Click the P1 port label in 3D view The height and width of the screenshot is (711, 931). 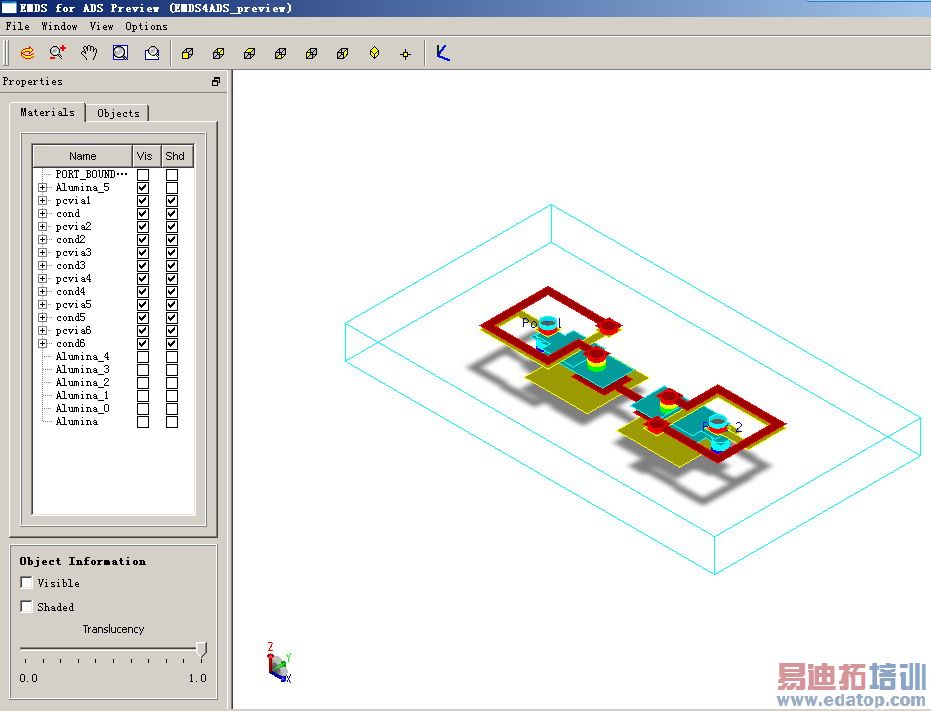(542, 324)
